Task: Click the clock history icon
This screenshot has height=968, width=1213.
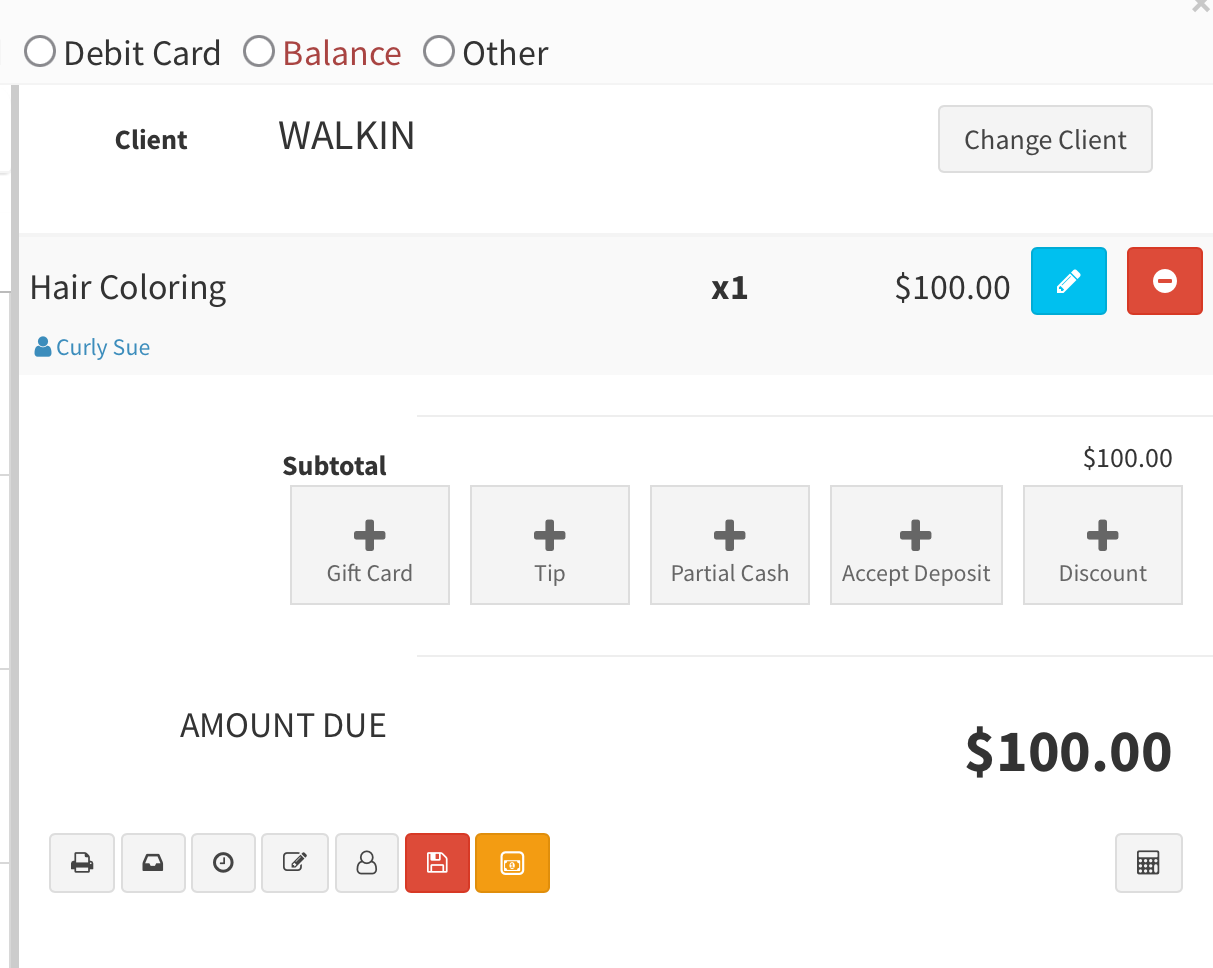Action: (x=224, y=862)
